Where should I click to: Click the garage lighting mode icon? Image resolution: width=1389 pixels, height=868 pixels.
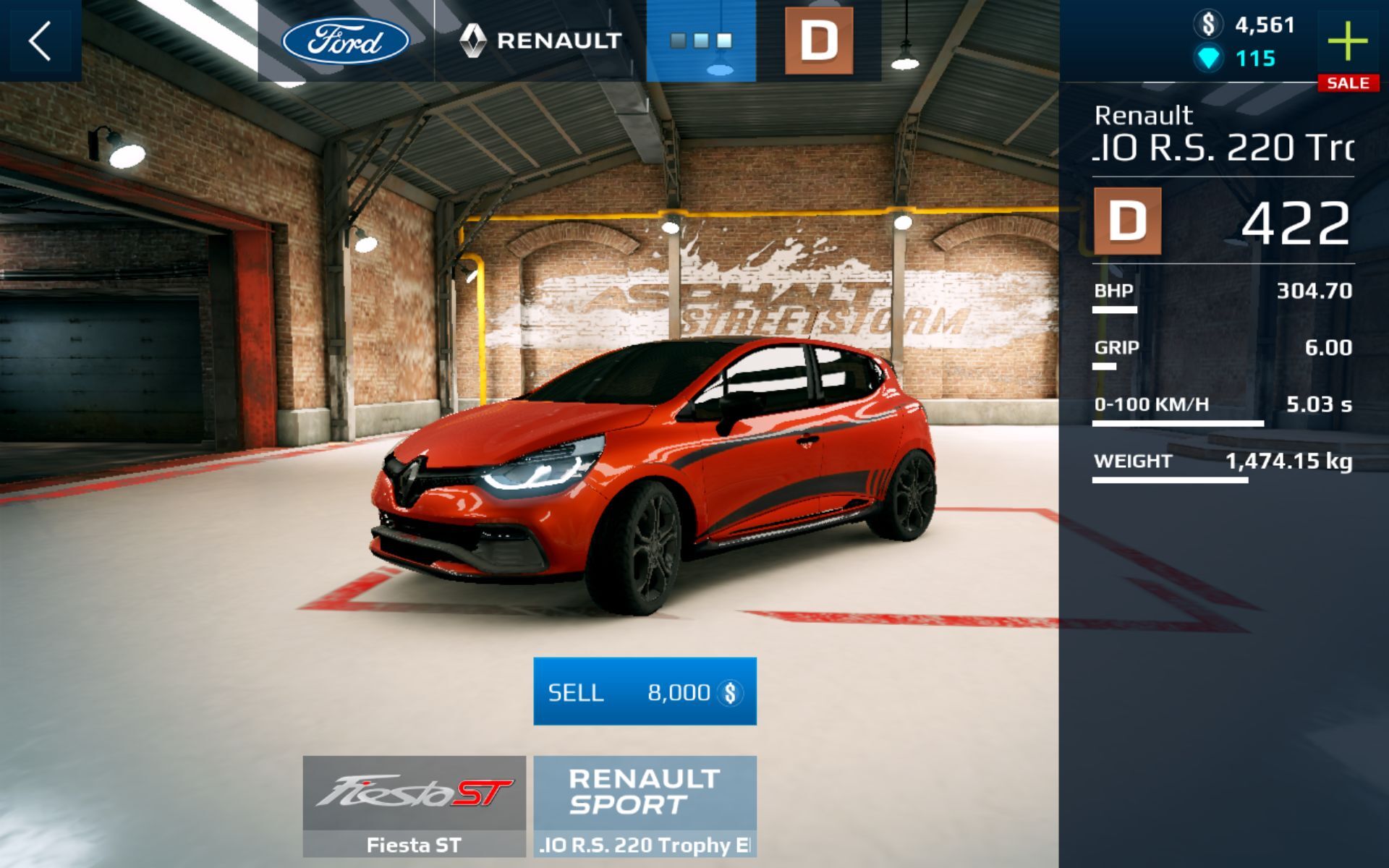[x=701, y=42]
